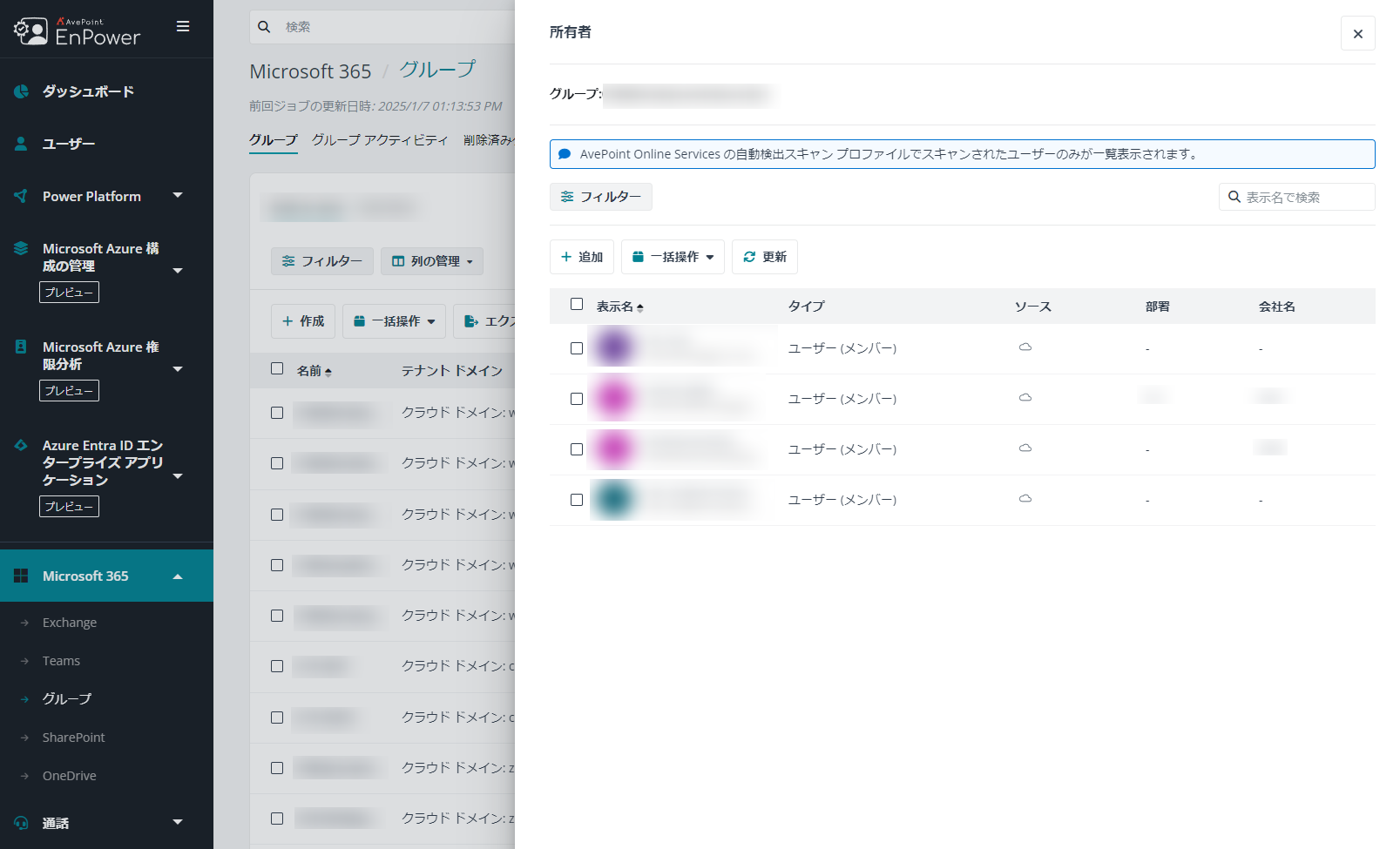Viewport: 1400px width, 849px height.
Task: Click 作成 button in group list
Action: click(303, 321)
